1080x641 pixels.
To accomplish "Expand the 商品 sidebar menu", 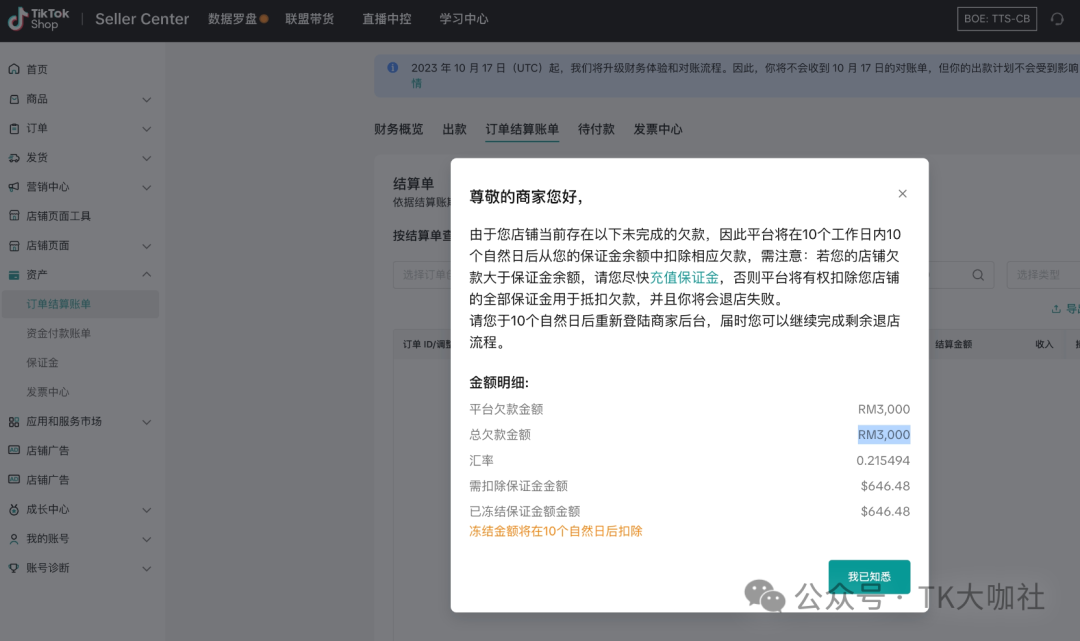I will 146,99.
